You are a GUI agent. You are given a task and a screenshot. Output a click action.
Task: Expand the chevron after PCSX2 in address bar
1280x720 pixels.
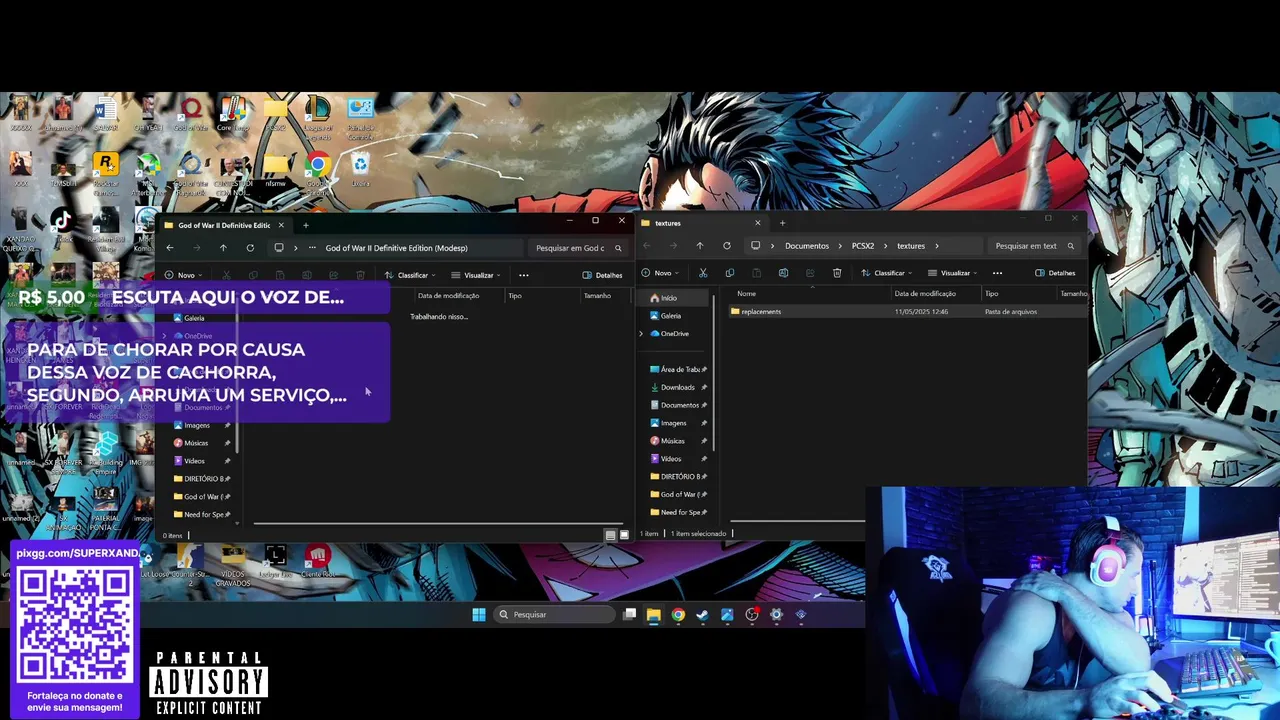click(x=886, y=246)
